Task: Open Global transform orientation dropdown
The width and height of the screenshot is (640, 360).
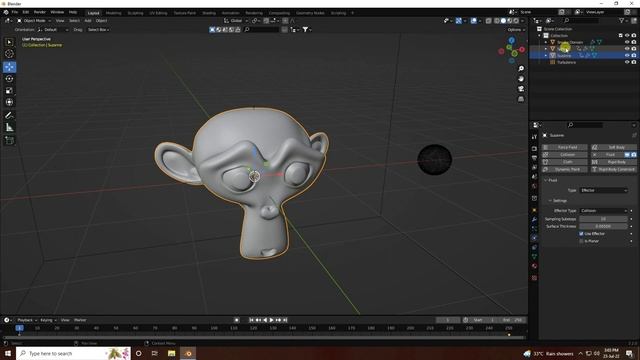Action: (236, 20)
